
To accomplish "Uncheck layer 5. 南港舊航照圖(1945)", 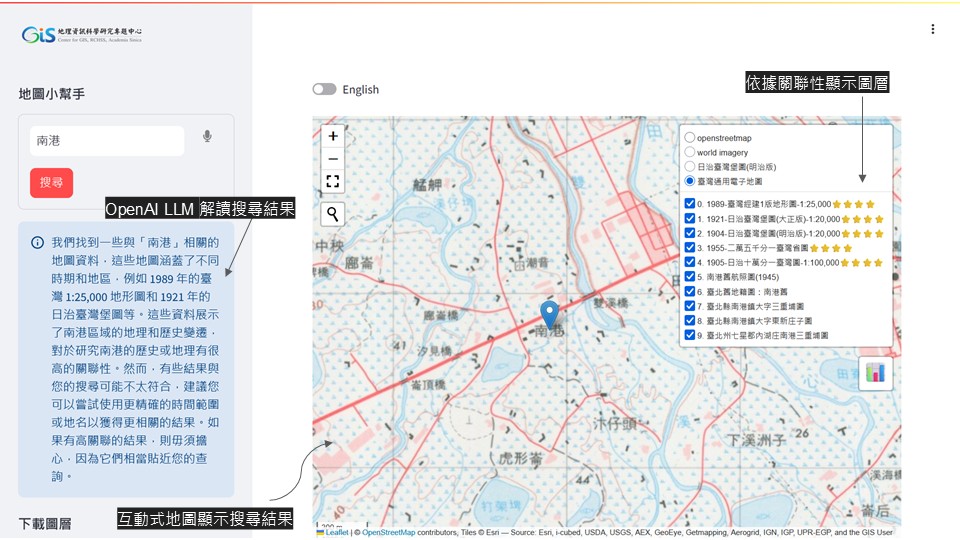I will pos(690,277).
